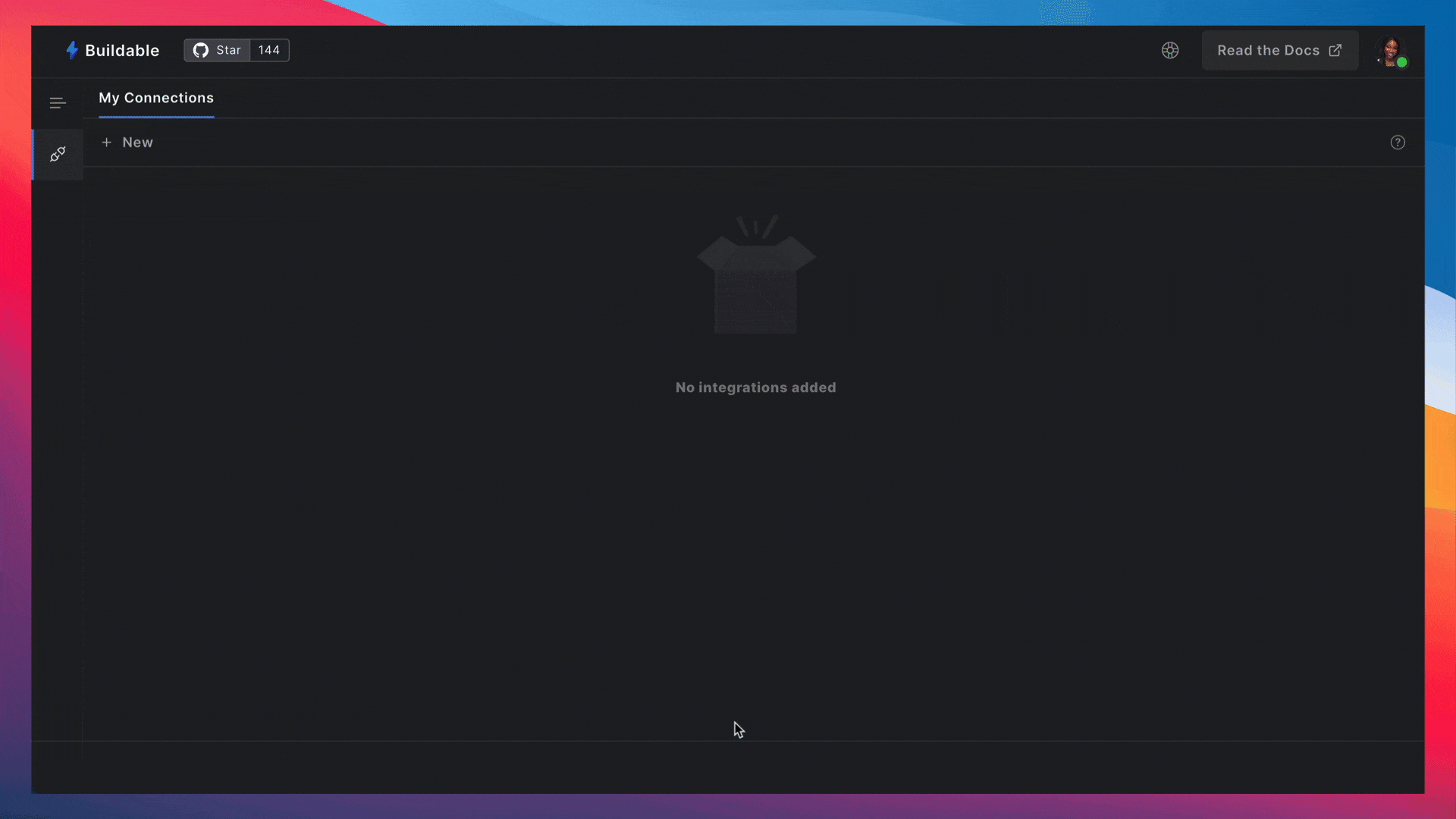1456x819 pixels.
Task: Toggle the sidebar with hamburger icon
Action: [58, 103]
